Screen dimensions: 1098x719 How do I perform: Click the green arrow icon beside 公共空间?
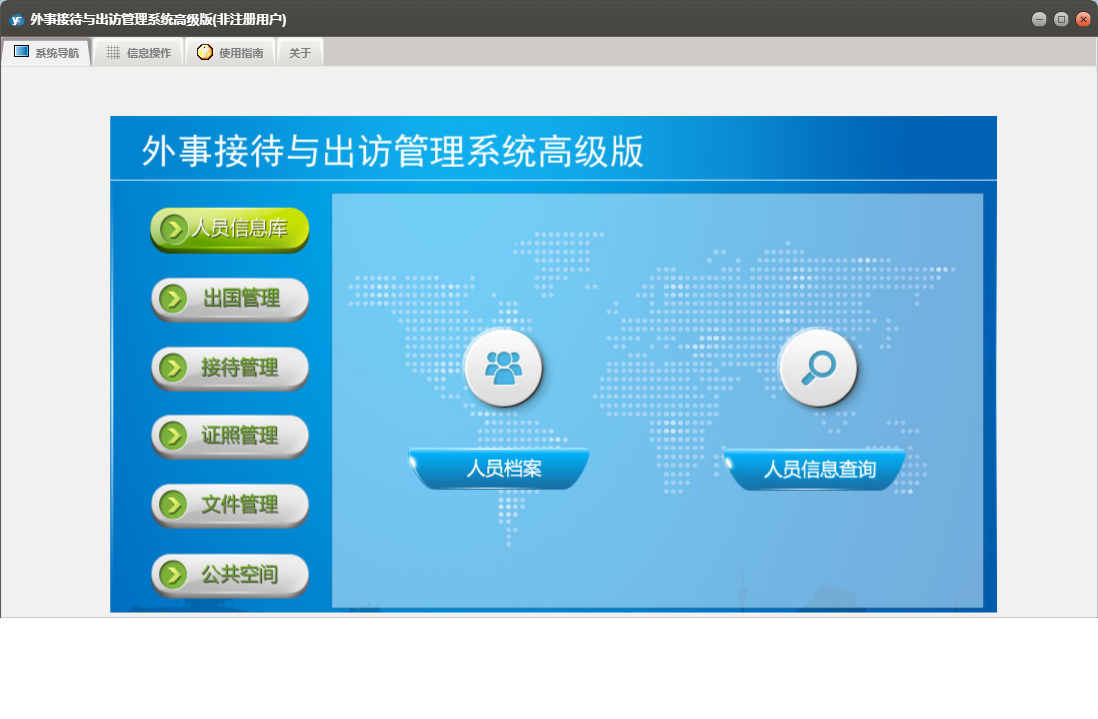[174, 574]
